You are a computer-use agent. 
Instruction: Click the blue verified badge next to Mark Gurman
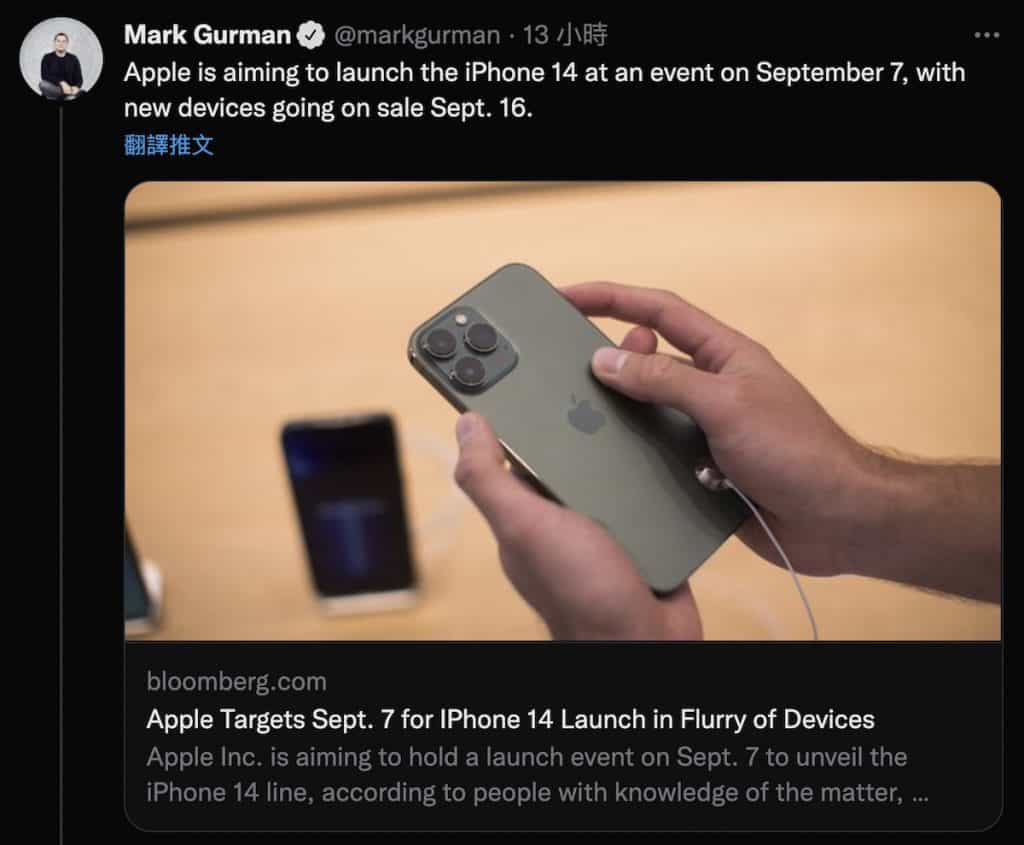click(311, 35)
